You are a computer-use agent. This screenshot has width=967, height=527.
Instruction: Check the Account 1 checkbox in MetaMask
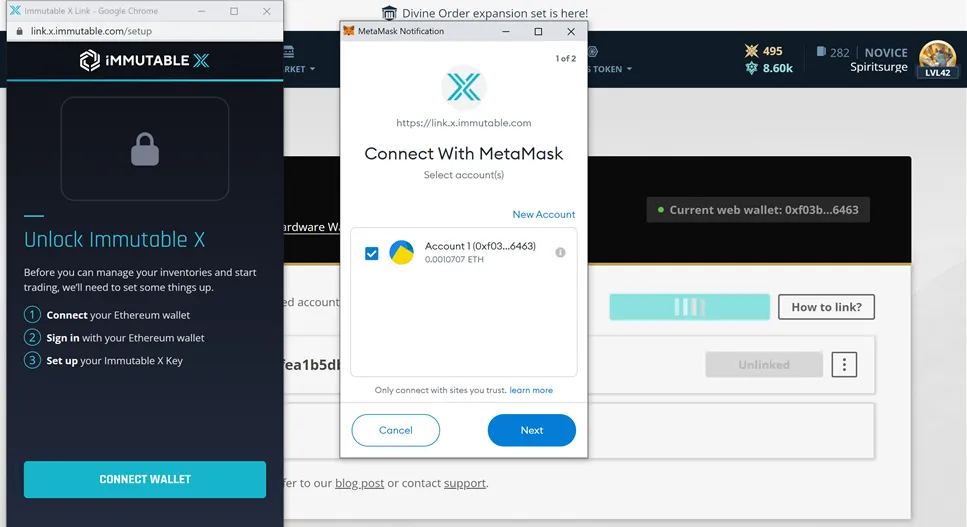click(371, 253)
